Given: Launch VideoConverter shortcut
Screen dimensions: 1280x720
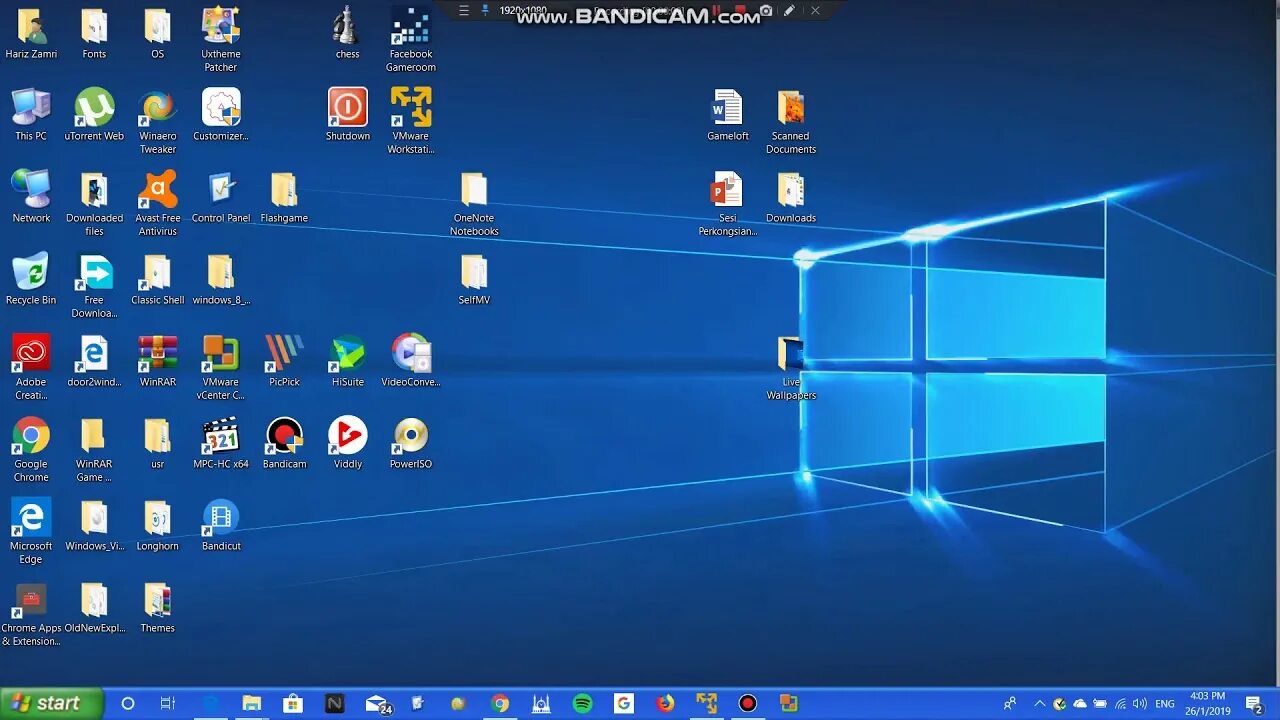Looking at the screenshot, I should (x=411, y=362).
